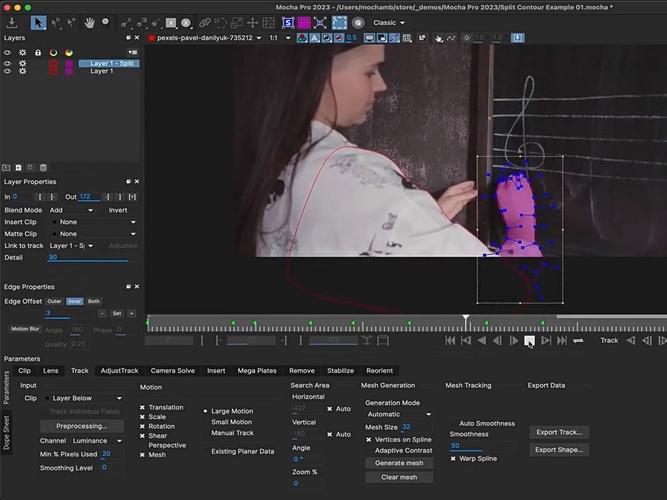
Task: Click the magenta Show Grid icon
Action: [304, 23]
